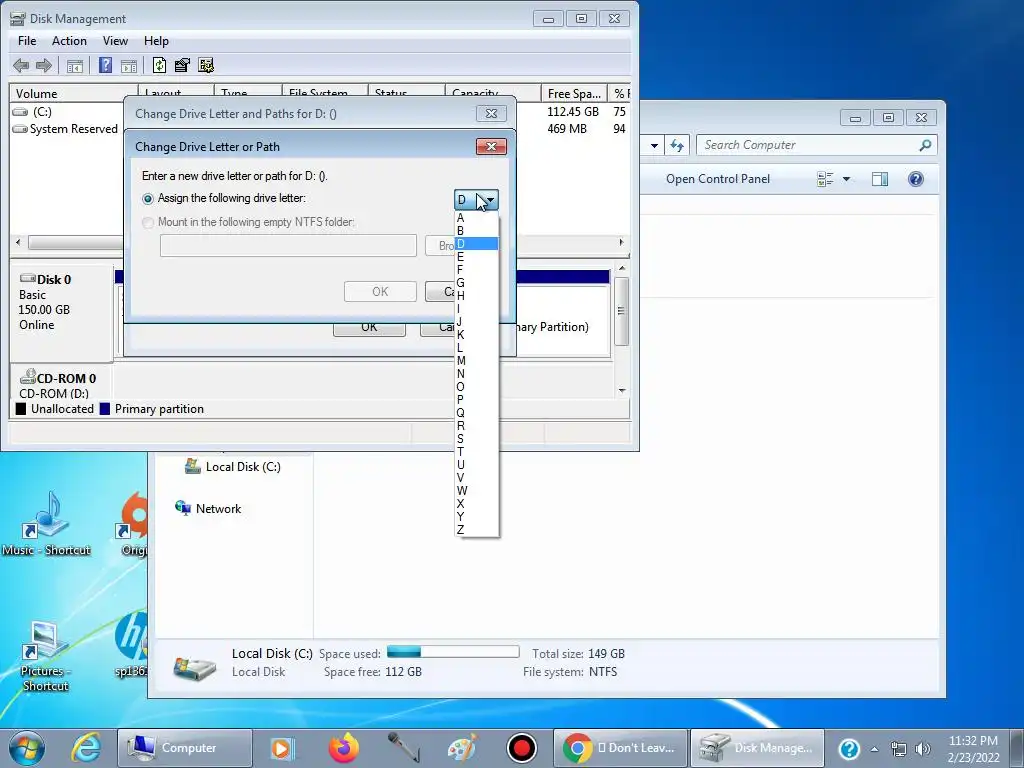Click OK in Change Drive Letter or Path
The width and height of the screenshot is (1024, 768).
click(380, 291)
